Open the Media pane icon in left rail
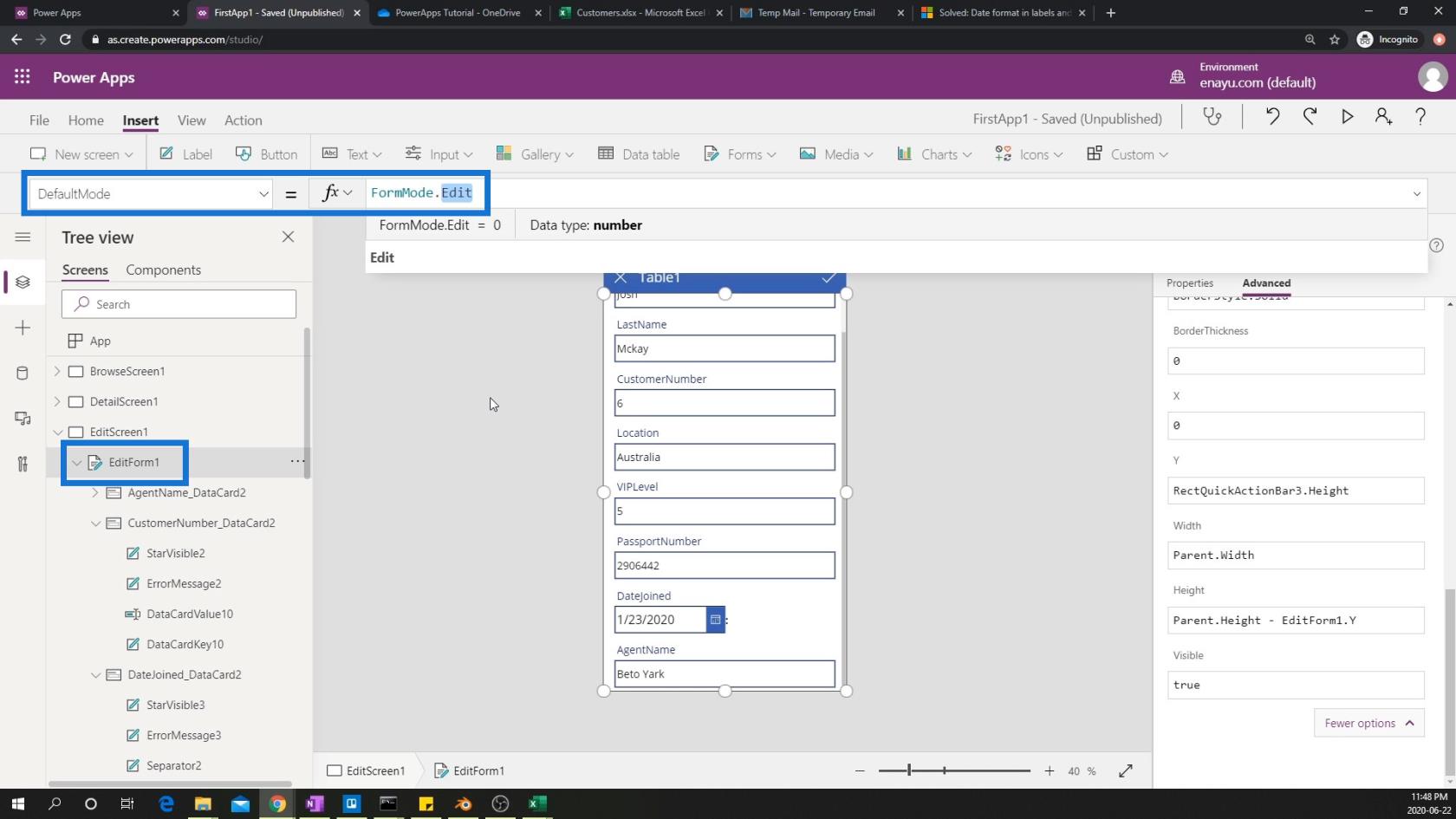Image resolution: width=1456 pixels, height=819 pixels. pos(23,419)
